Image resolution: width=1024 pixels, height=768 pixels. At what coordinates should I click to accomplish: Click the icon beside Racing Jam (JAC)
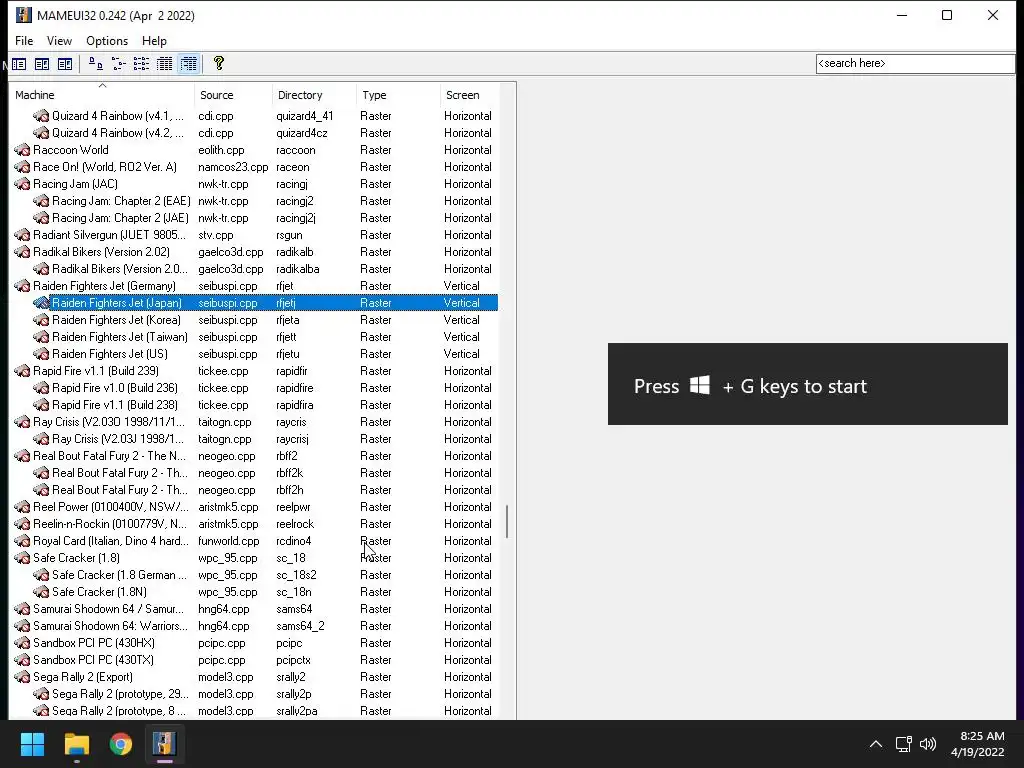point(22,184)
